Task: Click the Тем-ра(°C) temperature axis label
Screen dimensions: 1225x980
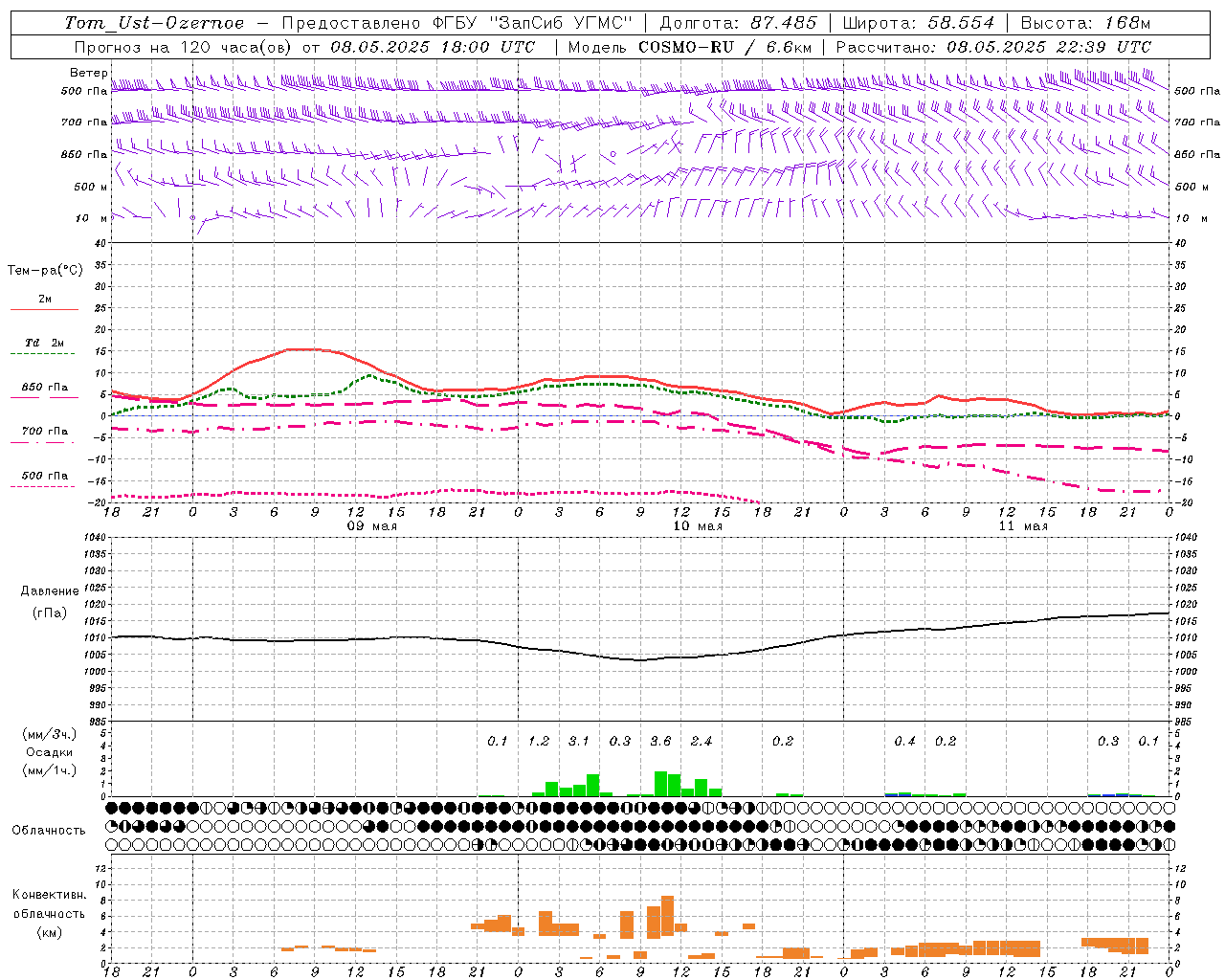Action: point(45,271)
